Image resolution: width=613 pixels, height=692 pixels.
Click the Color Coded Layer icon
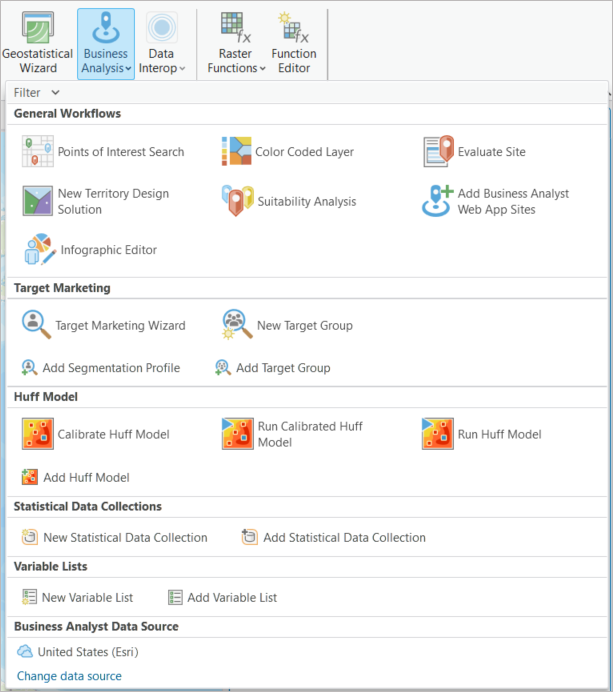236,151
